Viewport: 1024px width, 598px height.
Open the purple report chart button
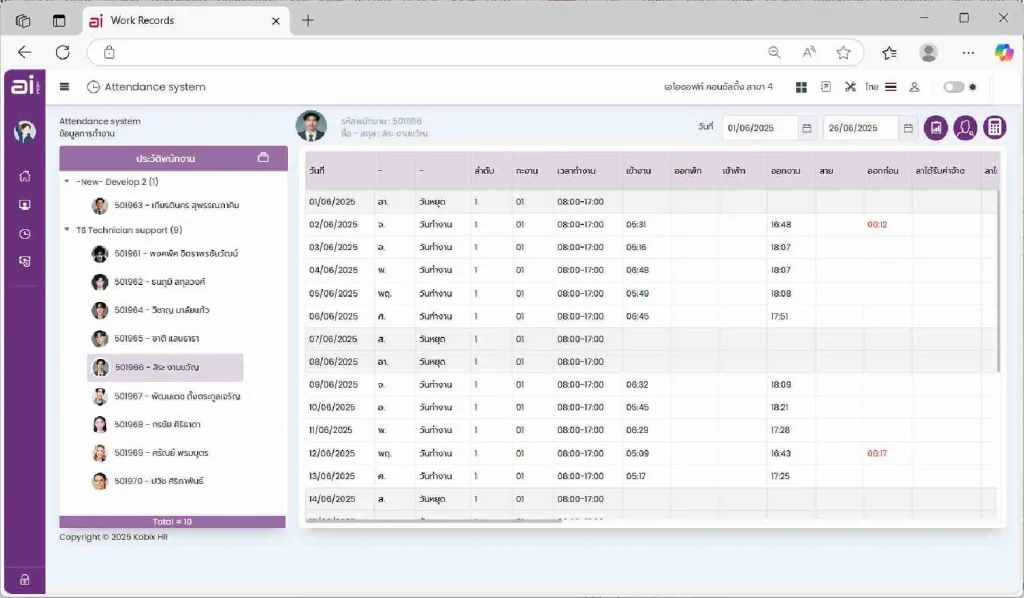click(x=935, y=127)
